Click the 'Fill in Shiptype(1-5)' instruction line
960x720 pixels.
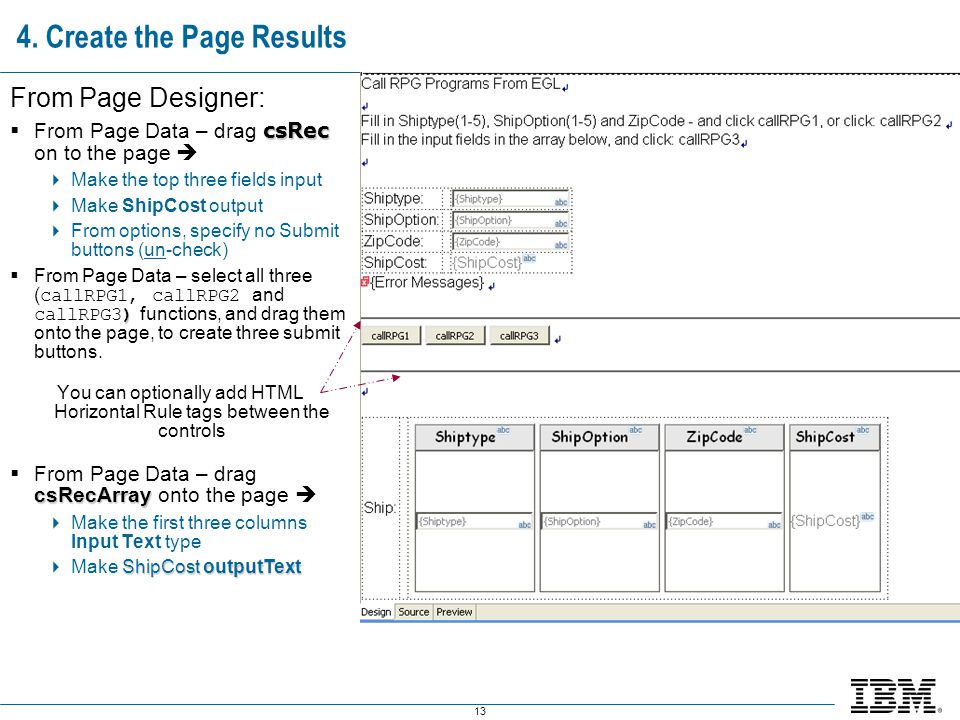click(x=651, y=121)
